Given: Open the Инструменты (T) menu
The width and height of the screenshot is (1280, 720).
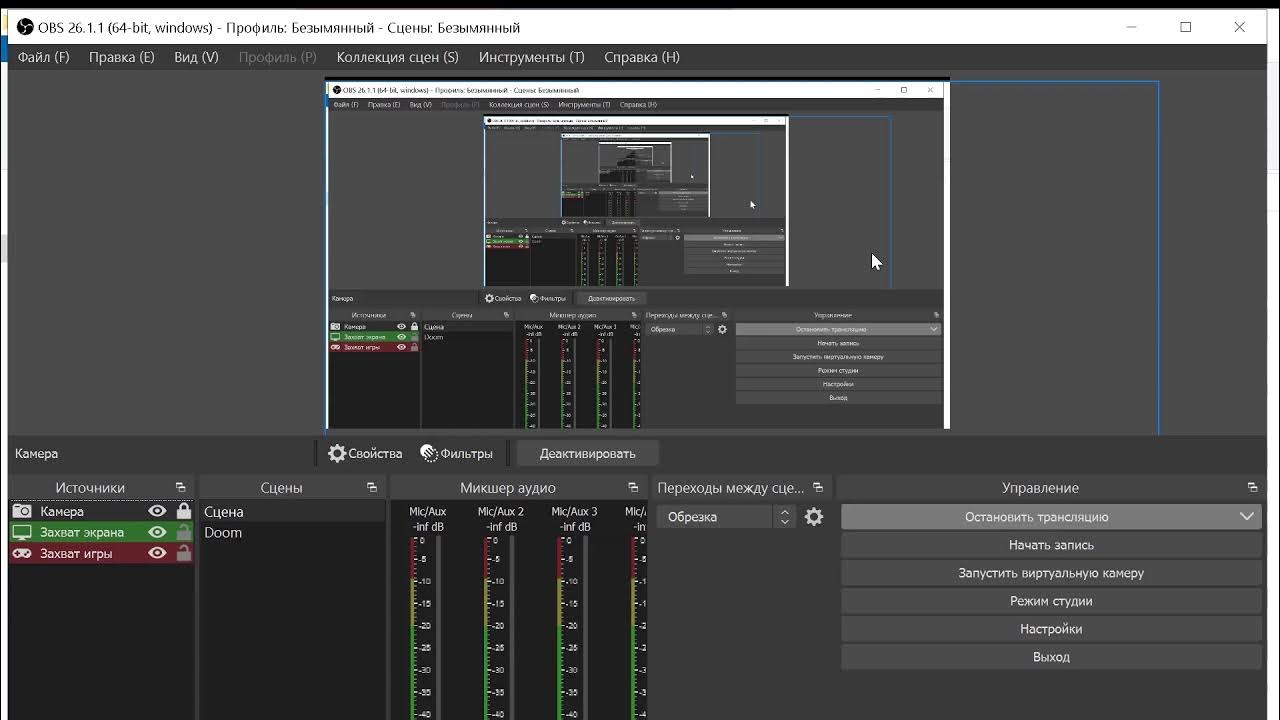Looking at the screenshot, I should tap(531, 57).
